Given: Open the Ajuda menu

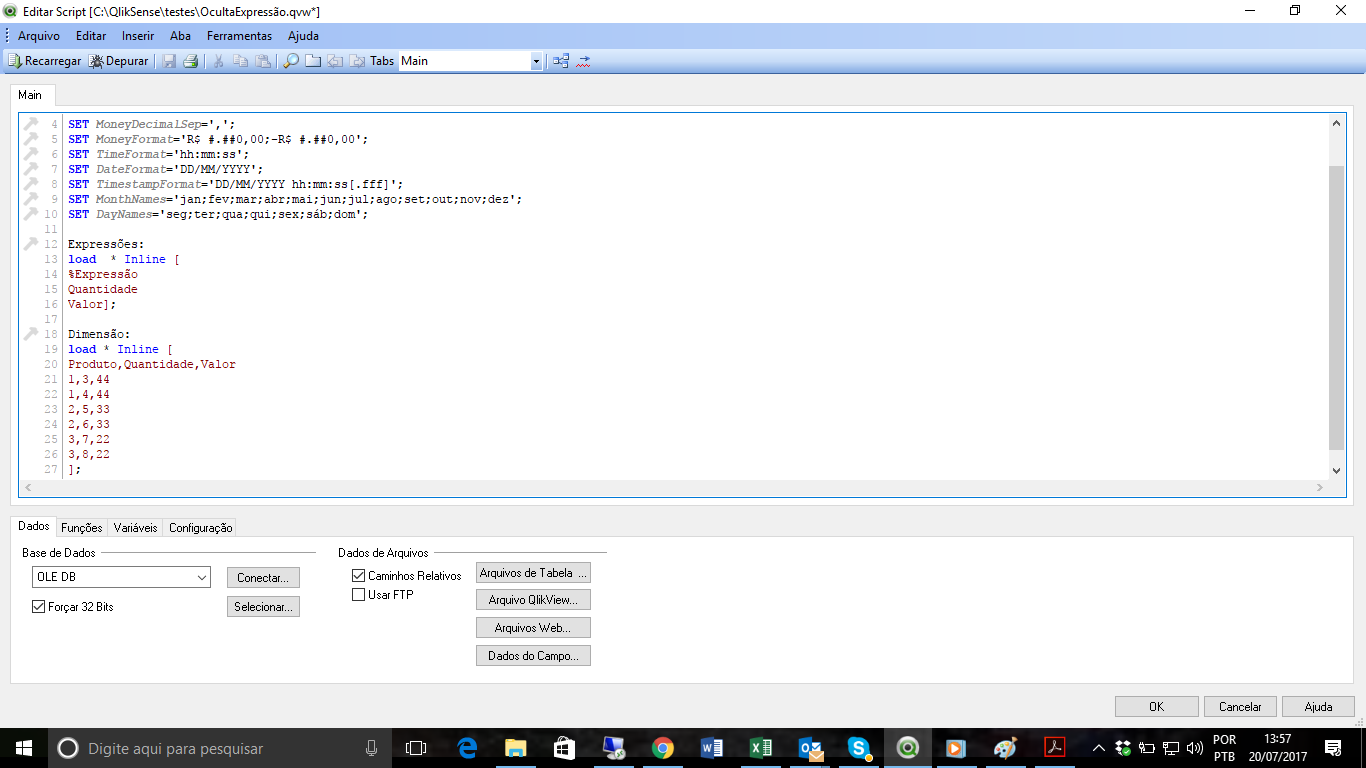Looking at the screenshot, I should click(x=303, y=36).
